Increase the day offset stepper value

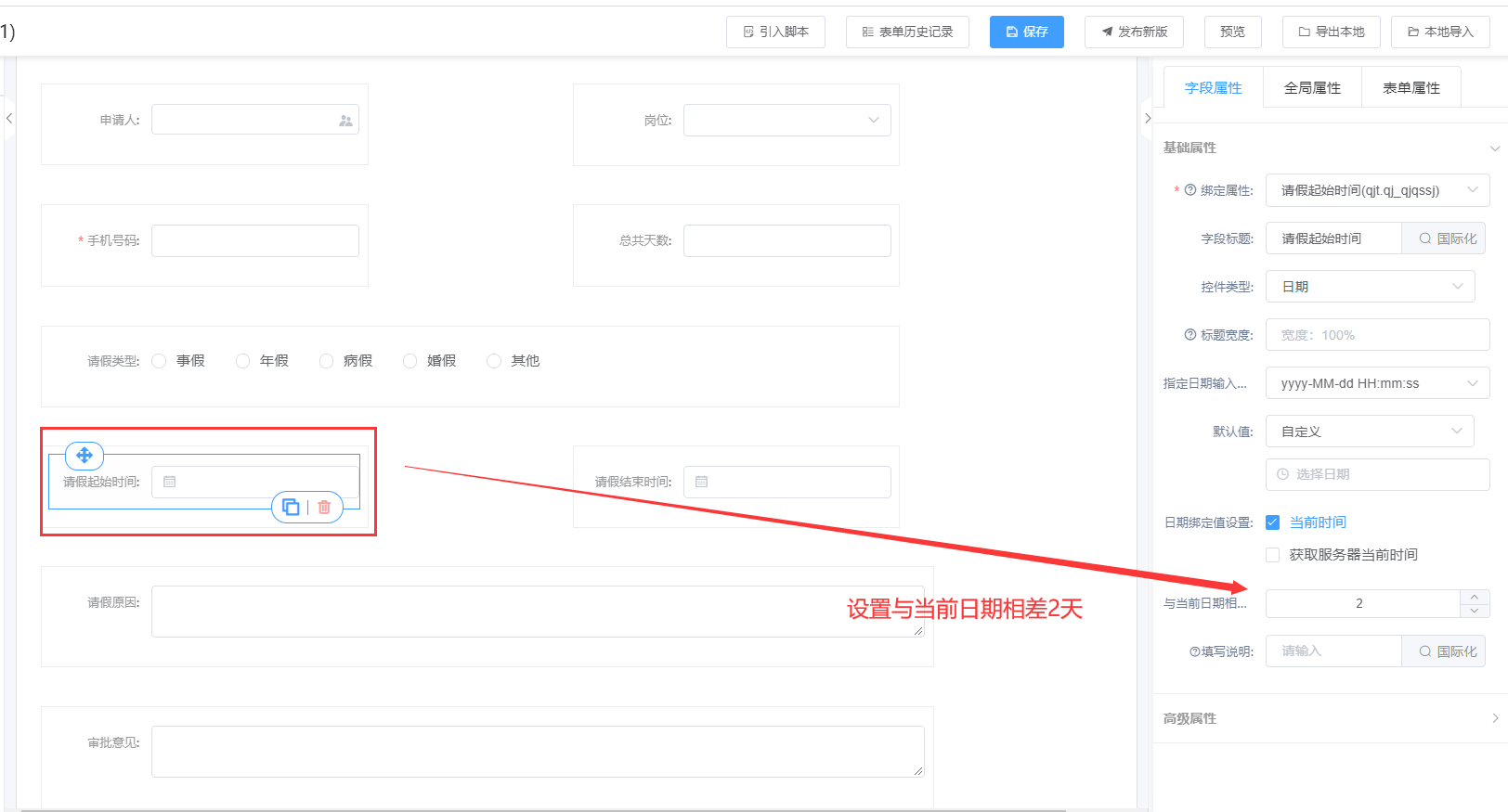(x=1475, y=597)
